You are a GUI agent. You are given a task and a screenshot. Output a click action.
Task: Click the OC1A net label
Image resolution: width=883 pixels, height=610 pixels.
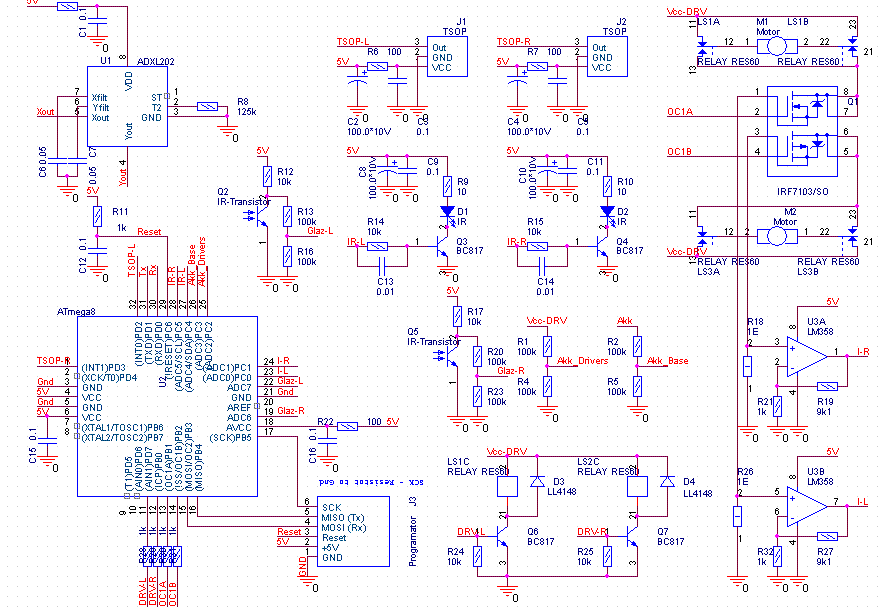(x=680, y=112)
